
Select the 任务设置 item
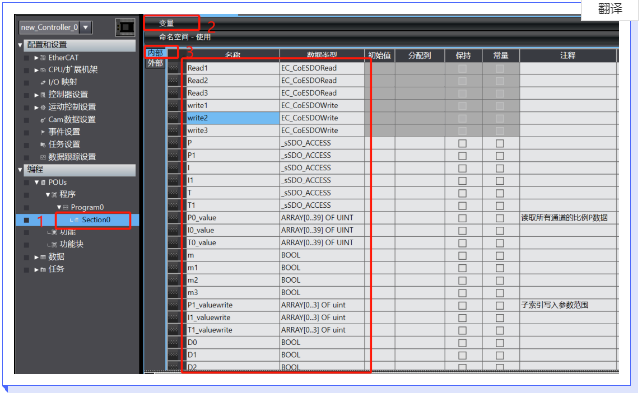pos(64,144)
